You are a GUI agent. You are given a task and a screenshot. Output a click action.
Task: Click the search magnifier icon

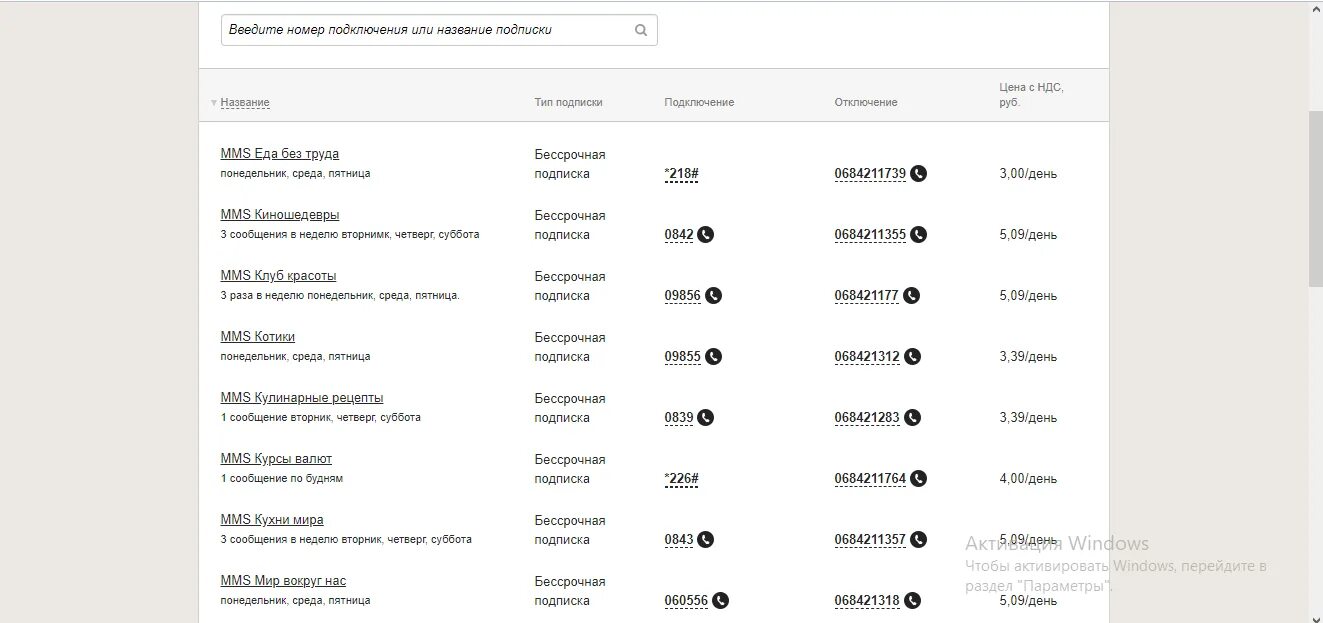coord(641,30)
